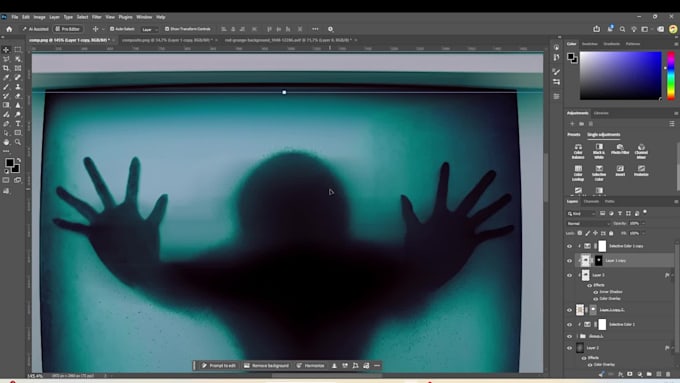This screenshot has width=680, height=383.
Task: Click the create new group folder icon
Action: (x=649, y=374)
